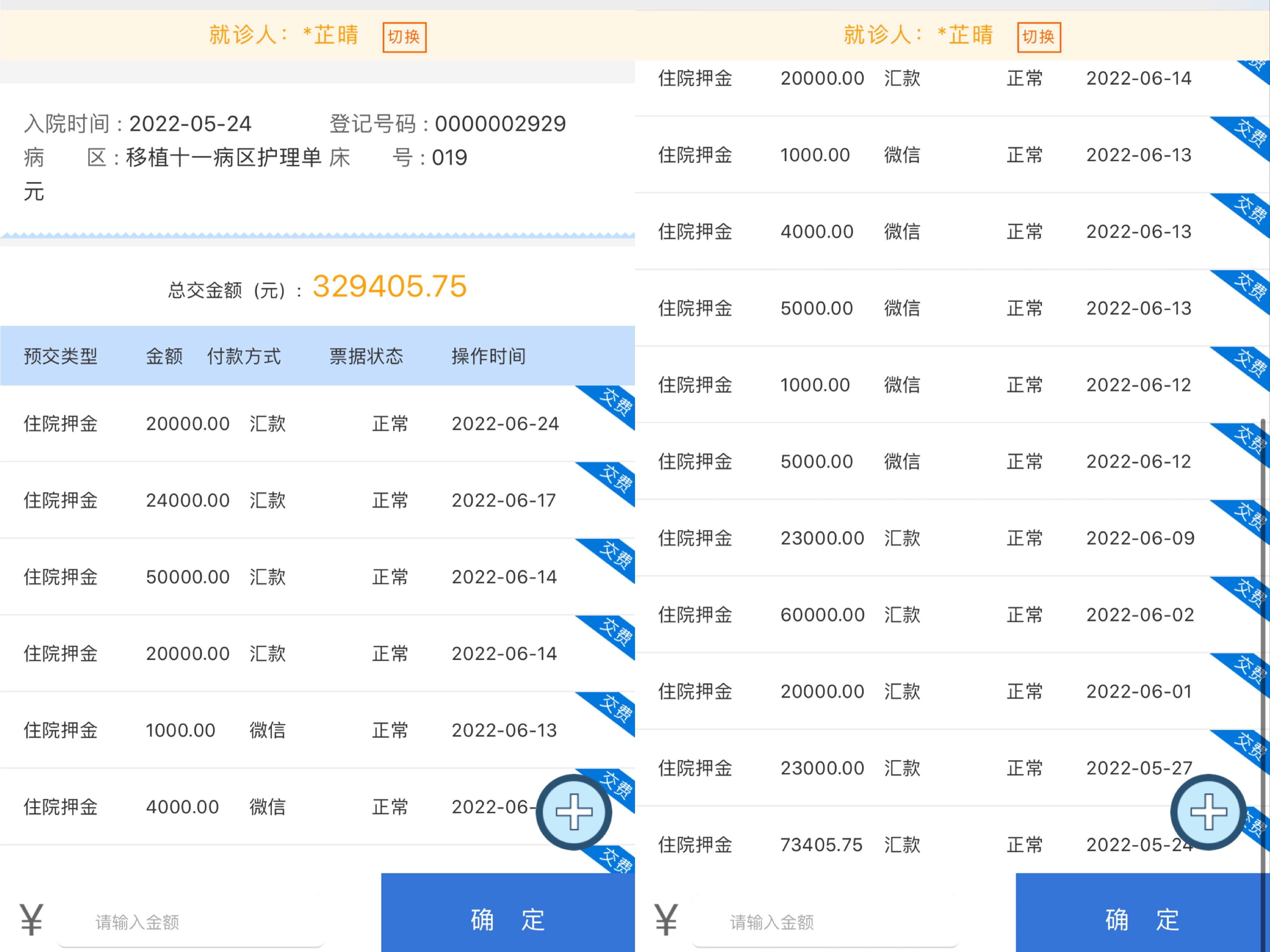Tap the left round plus button

pos(574,812)
